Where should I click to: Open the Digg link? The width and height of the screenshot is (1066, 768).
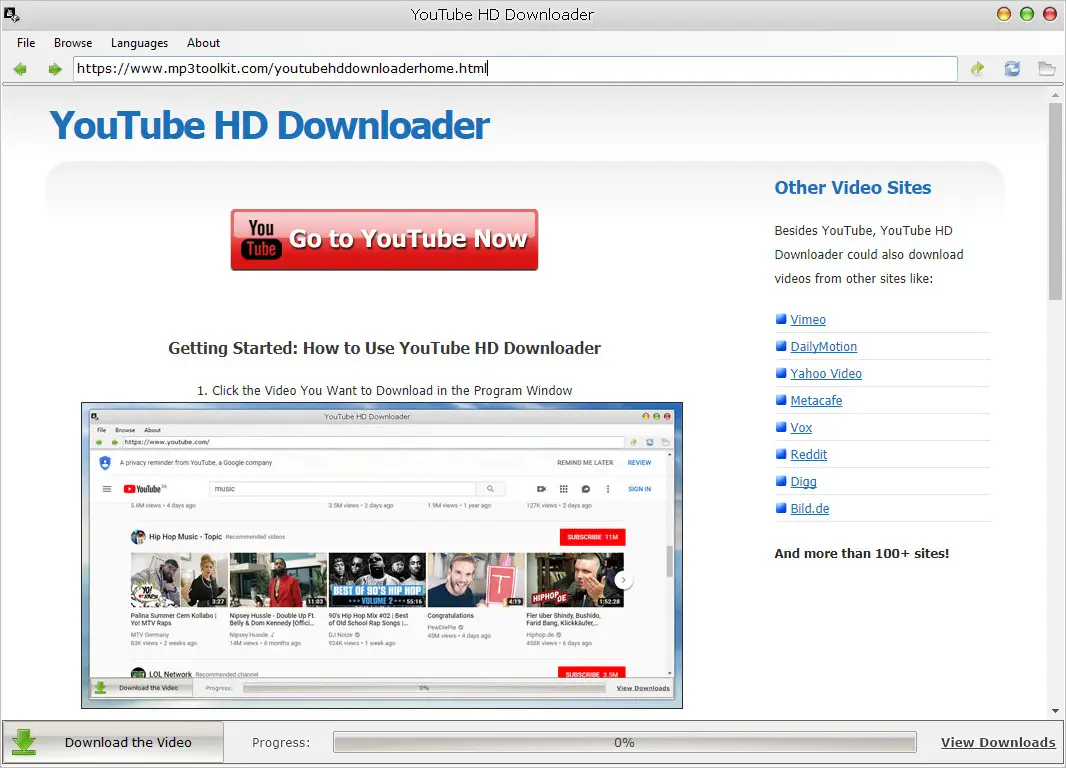point(803,482)
